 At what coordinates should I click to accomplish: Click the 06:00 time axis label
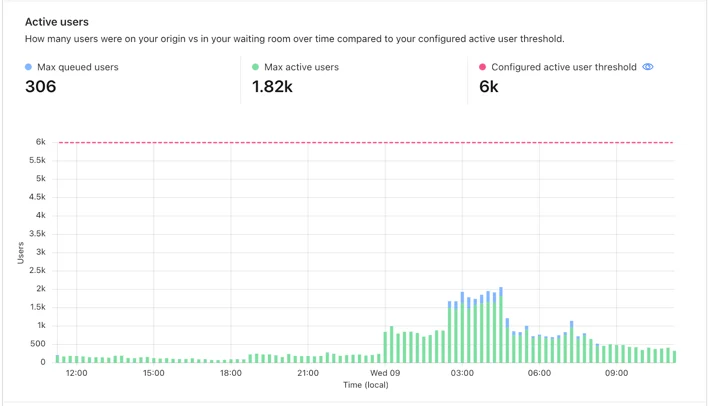coord(539,373)
